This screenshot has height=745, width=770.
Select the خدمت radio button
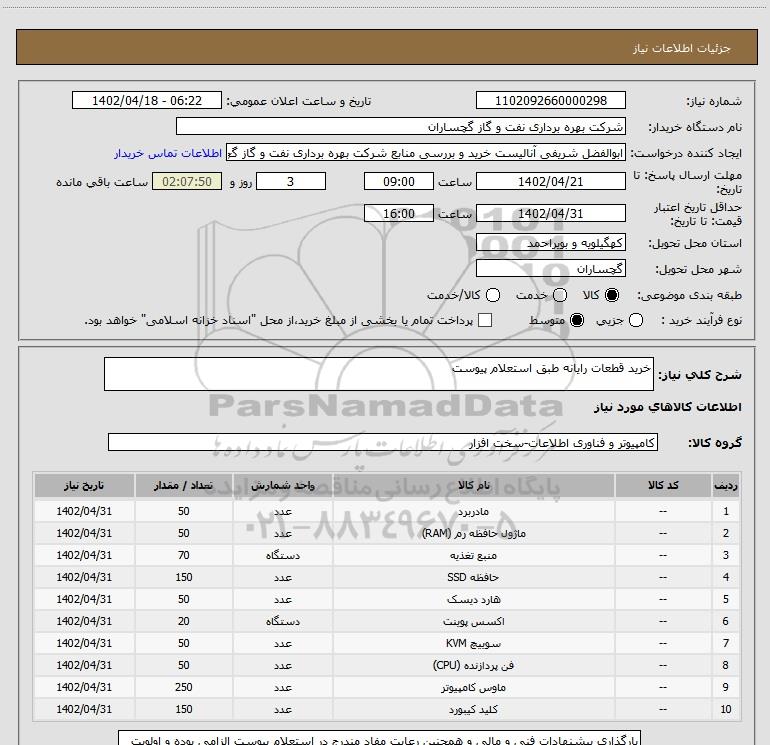click(560, 295)
